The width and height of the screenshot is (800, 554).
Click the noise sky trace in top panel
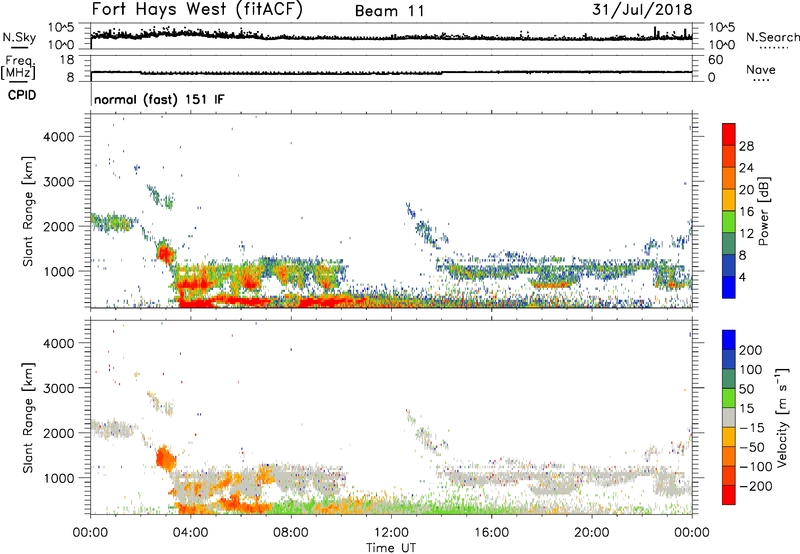click(x=391, y=37)
